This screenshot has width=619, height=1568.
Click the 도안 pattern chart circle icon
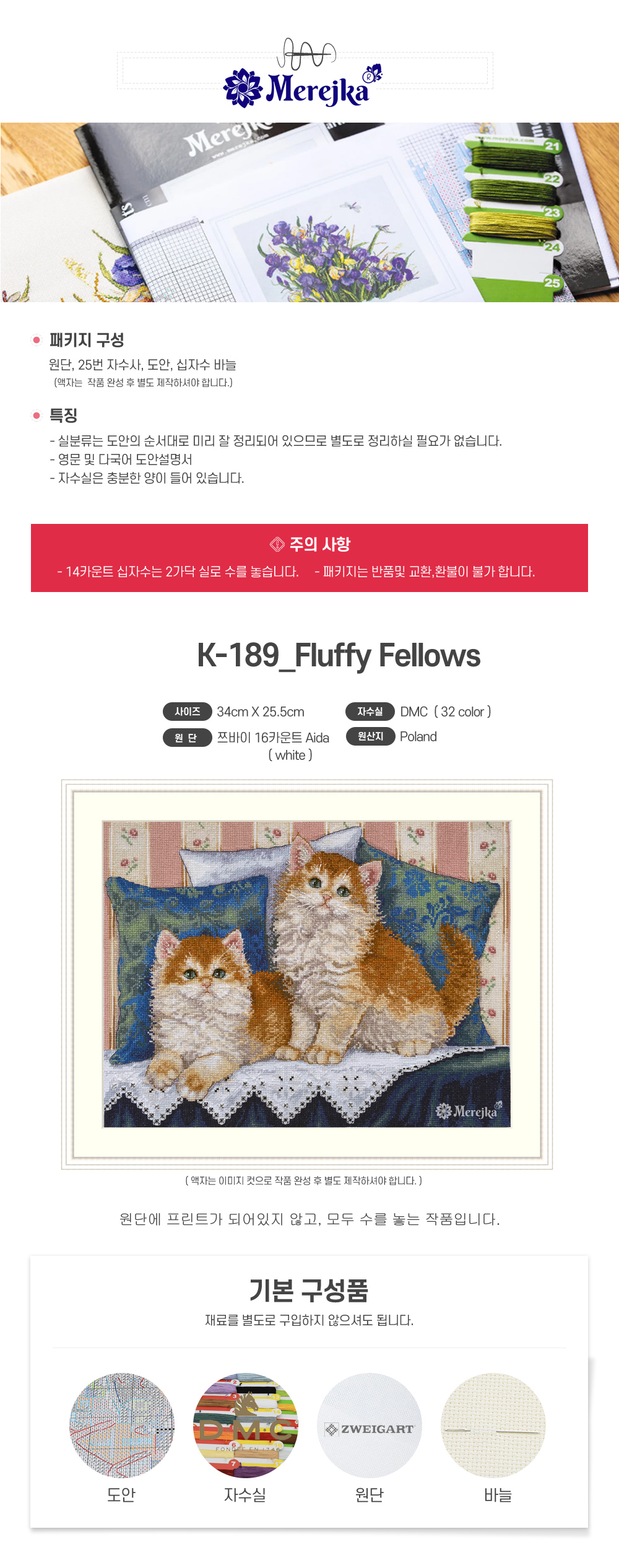tap(122, 1425)
